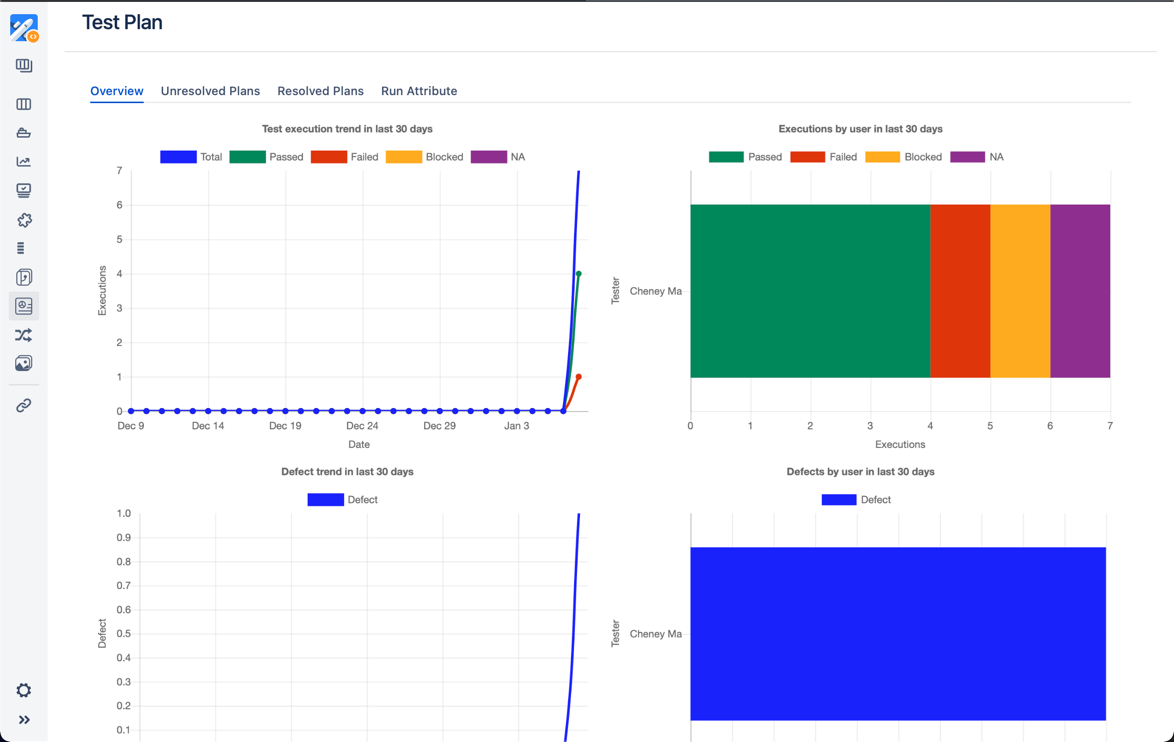The height and width of the screenshot is (742, 1174).
Task: Open the puzzle piece sidebar icon
Action: 24,220
